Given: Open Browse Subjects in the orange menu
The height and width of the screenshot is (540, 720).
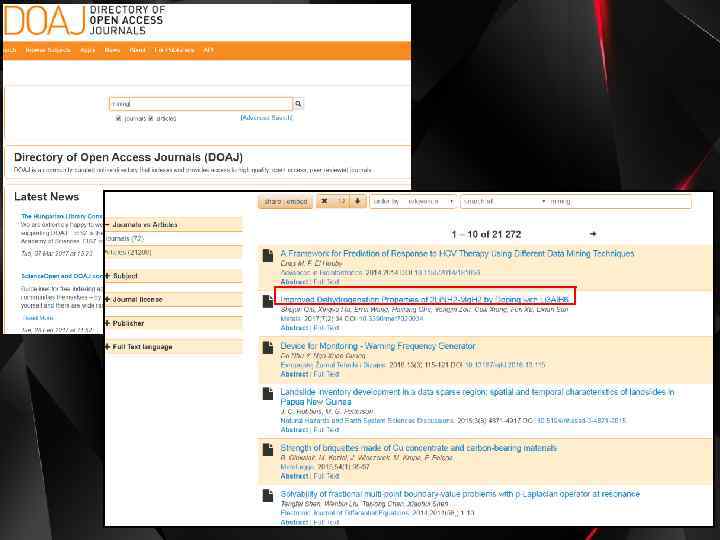Looking at the screenshot, I should [48, 50].
